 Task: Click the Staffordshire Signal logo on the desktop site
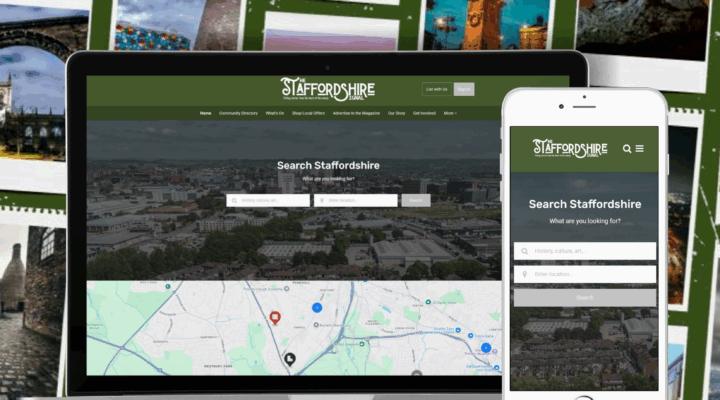(x=328, y=89)
